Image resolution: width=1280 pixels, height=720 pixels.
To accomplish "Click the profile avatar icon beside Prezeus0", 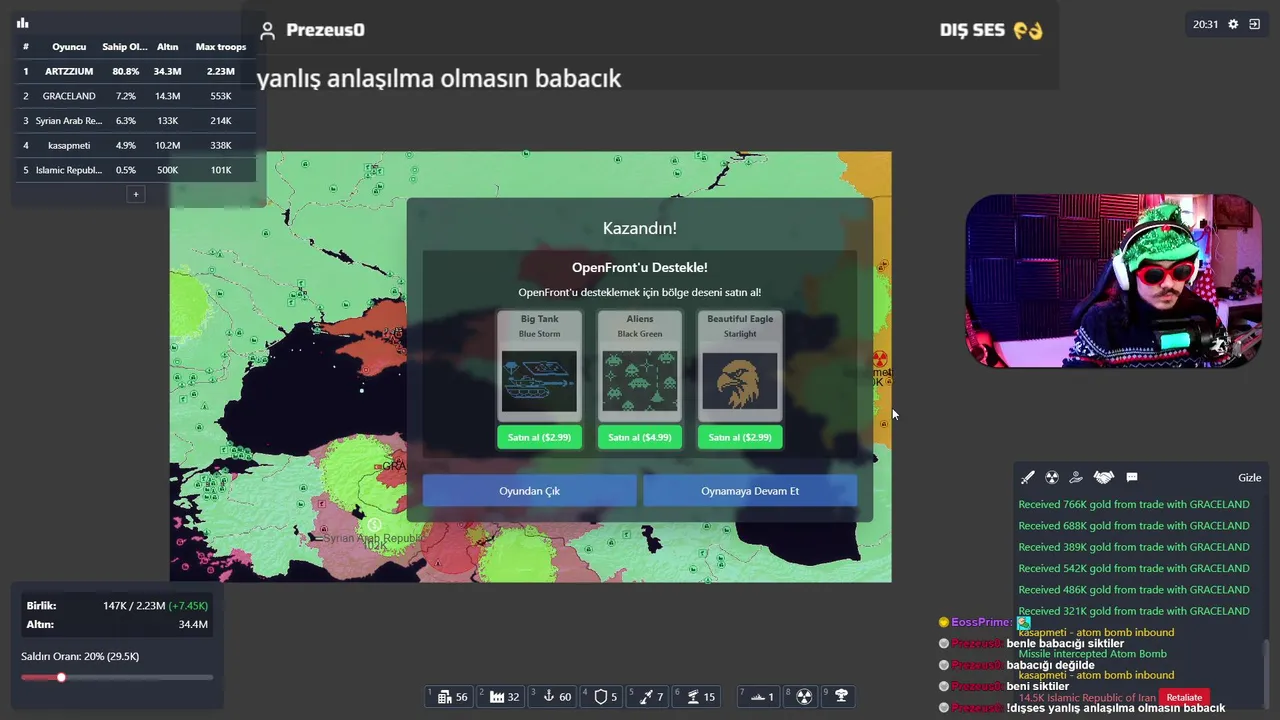I will click(x=267, y=30).
